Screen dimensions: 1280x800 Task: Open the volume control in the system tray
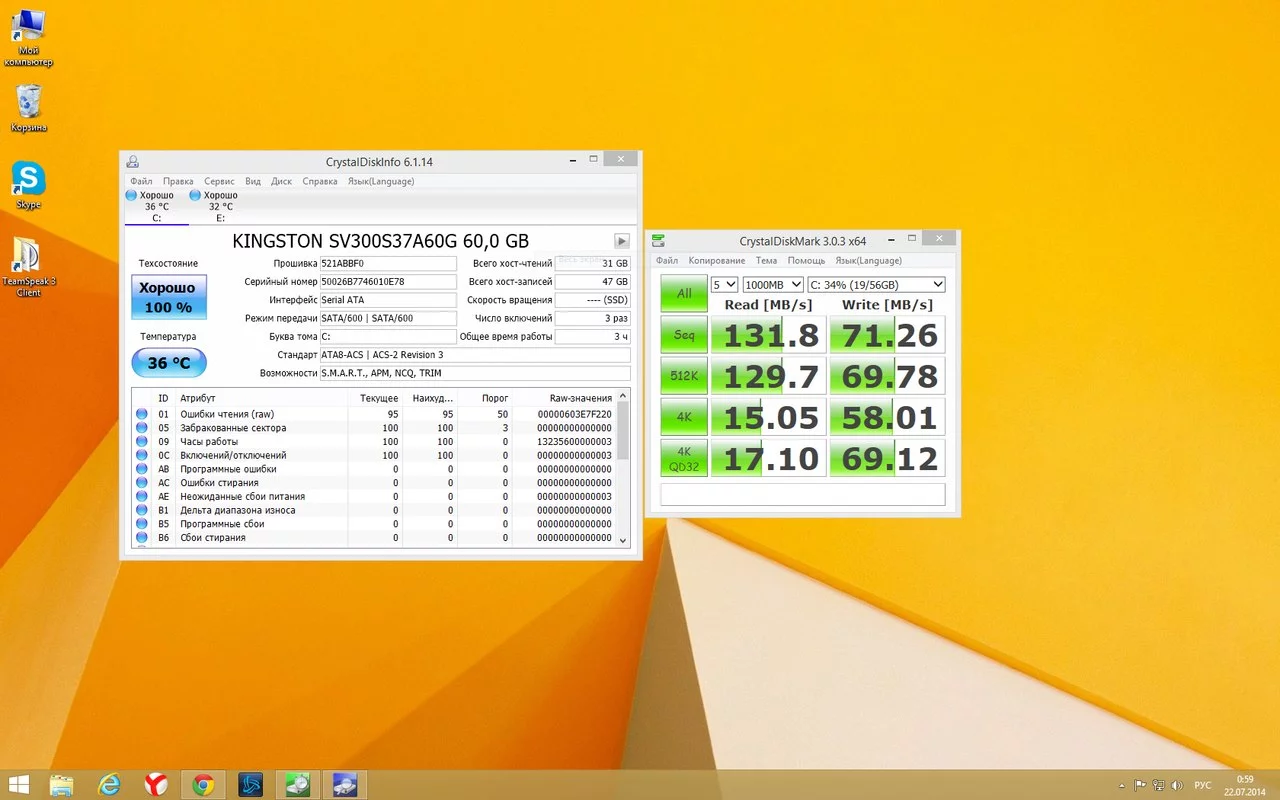1177,784
